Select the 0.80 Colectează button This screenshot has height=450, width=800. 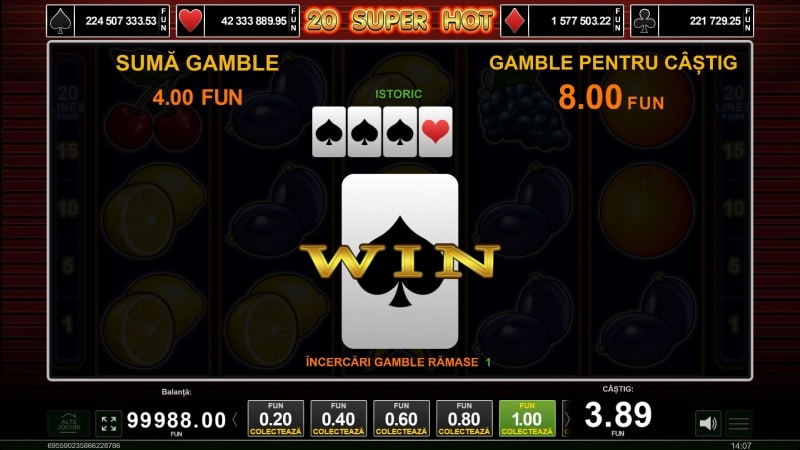pos(464,418)
